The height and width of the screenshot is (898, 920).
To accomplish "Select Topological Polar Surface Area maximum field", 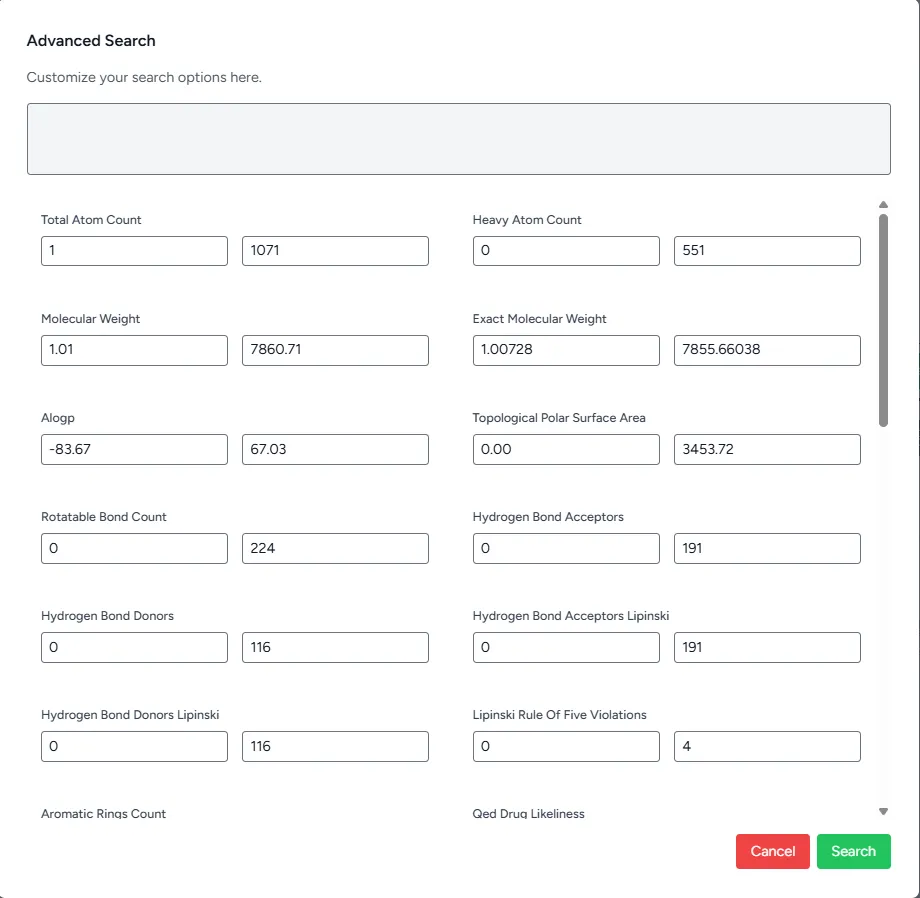I will click(767, 449).
